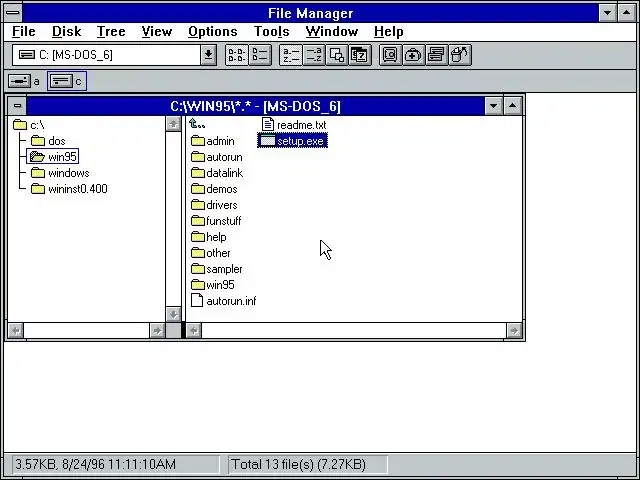The width and height of the screenshot is (640, 480).
Task: Open File Manager control menu box
Action: 13,13
